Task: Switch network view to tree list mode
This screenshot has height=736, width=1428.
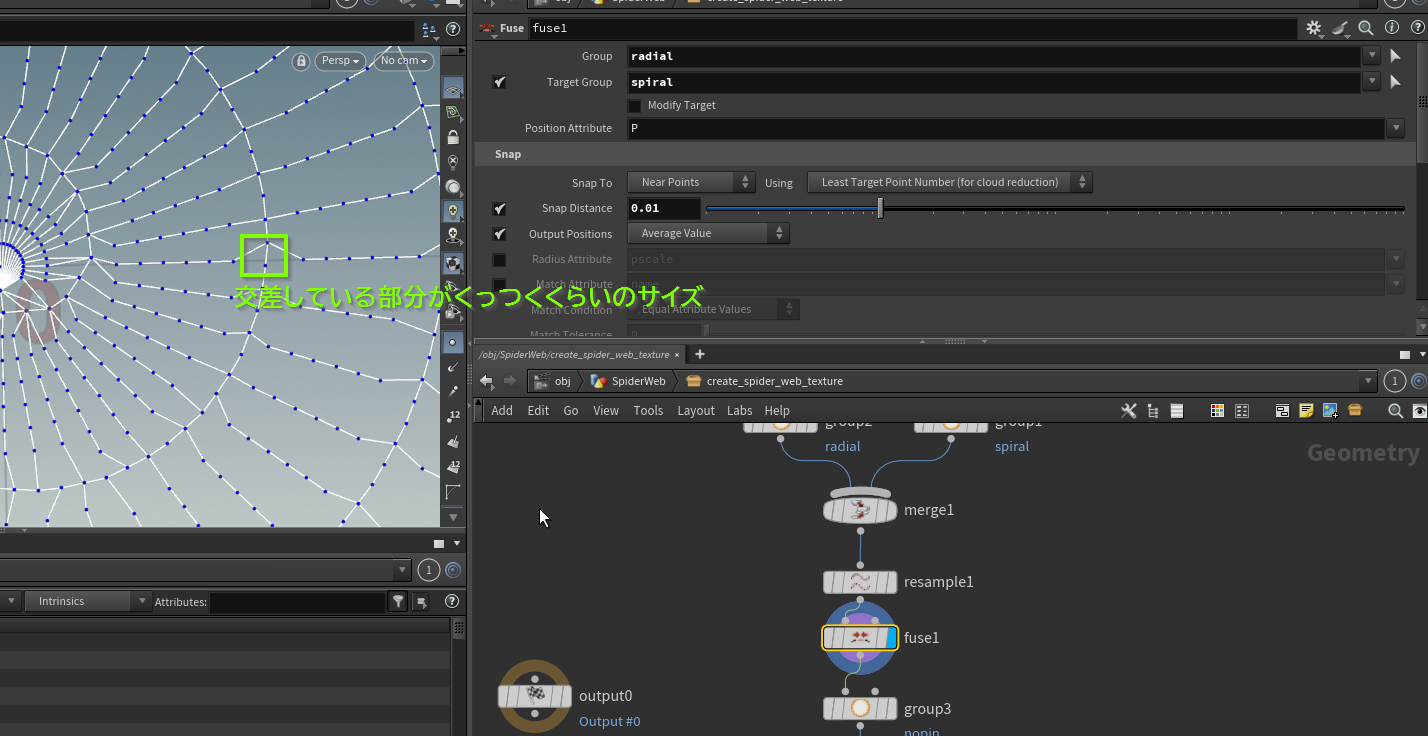Action: click(x=1153, y=410)
